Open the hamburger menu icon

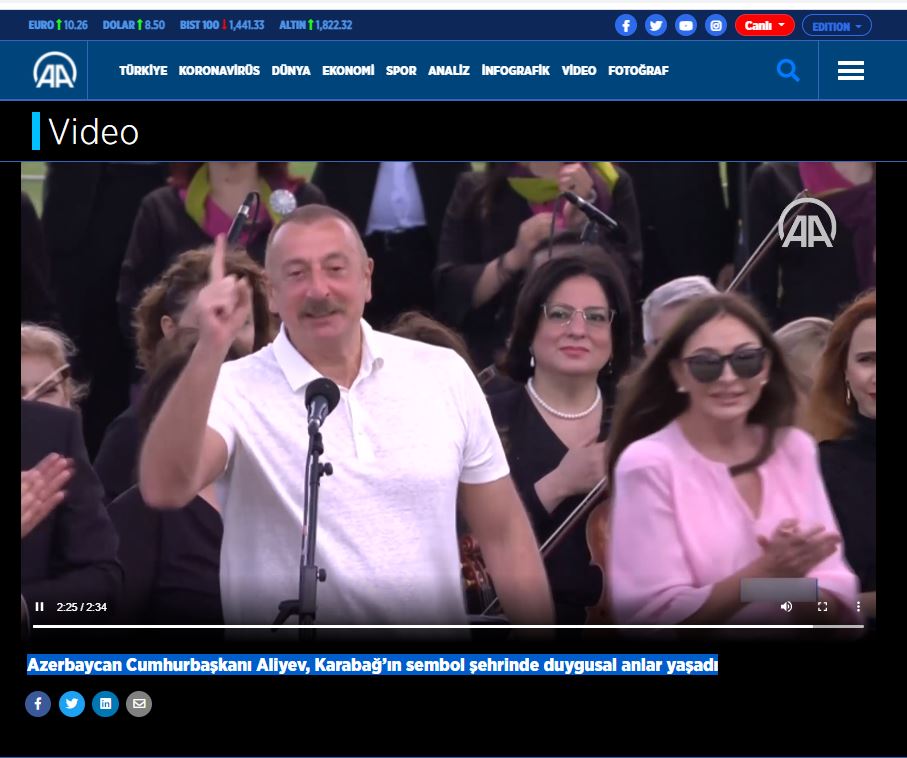pos(851,71)
